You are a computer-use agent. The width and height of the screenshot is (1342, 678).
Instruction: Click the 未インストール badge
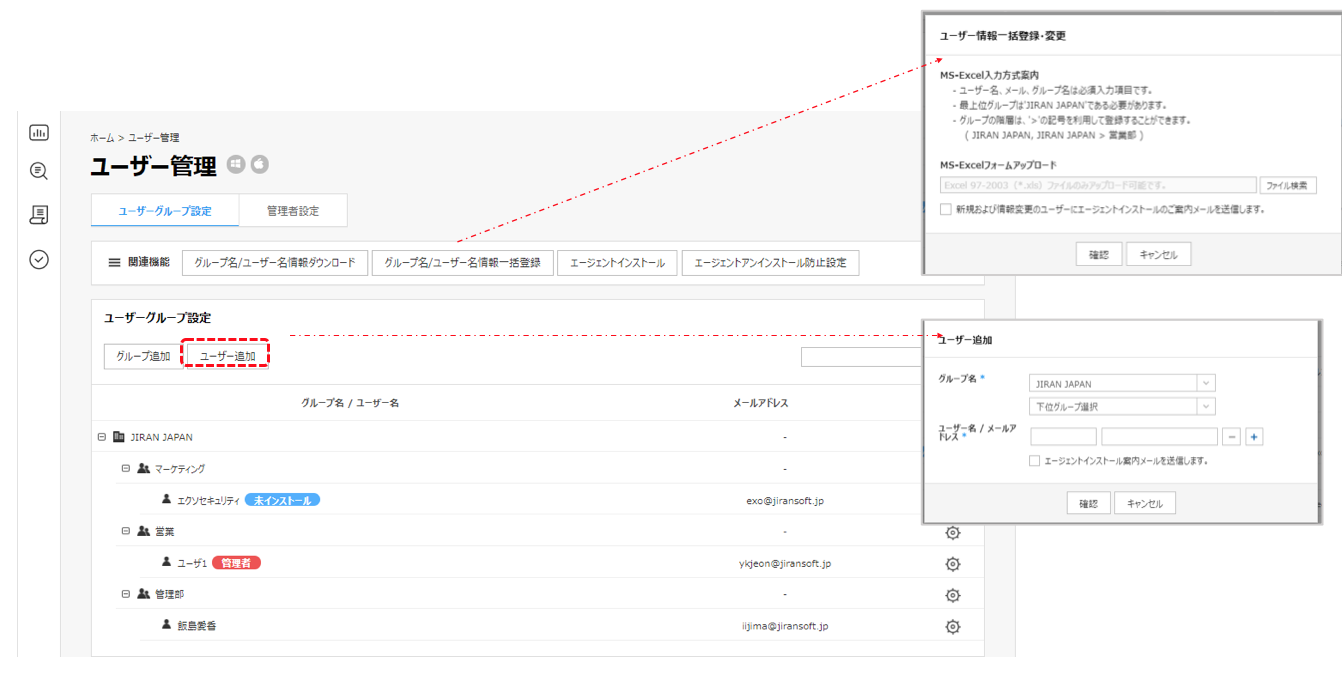(x=283, y=500)
